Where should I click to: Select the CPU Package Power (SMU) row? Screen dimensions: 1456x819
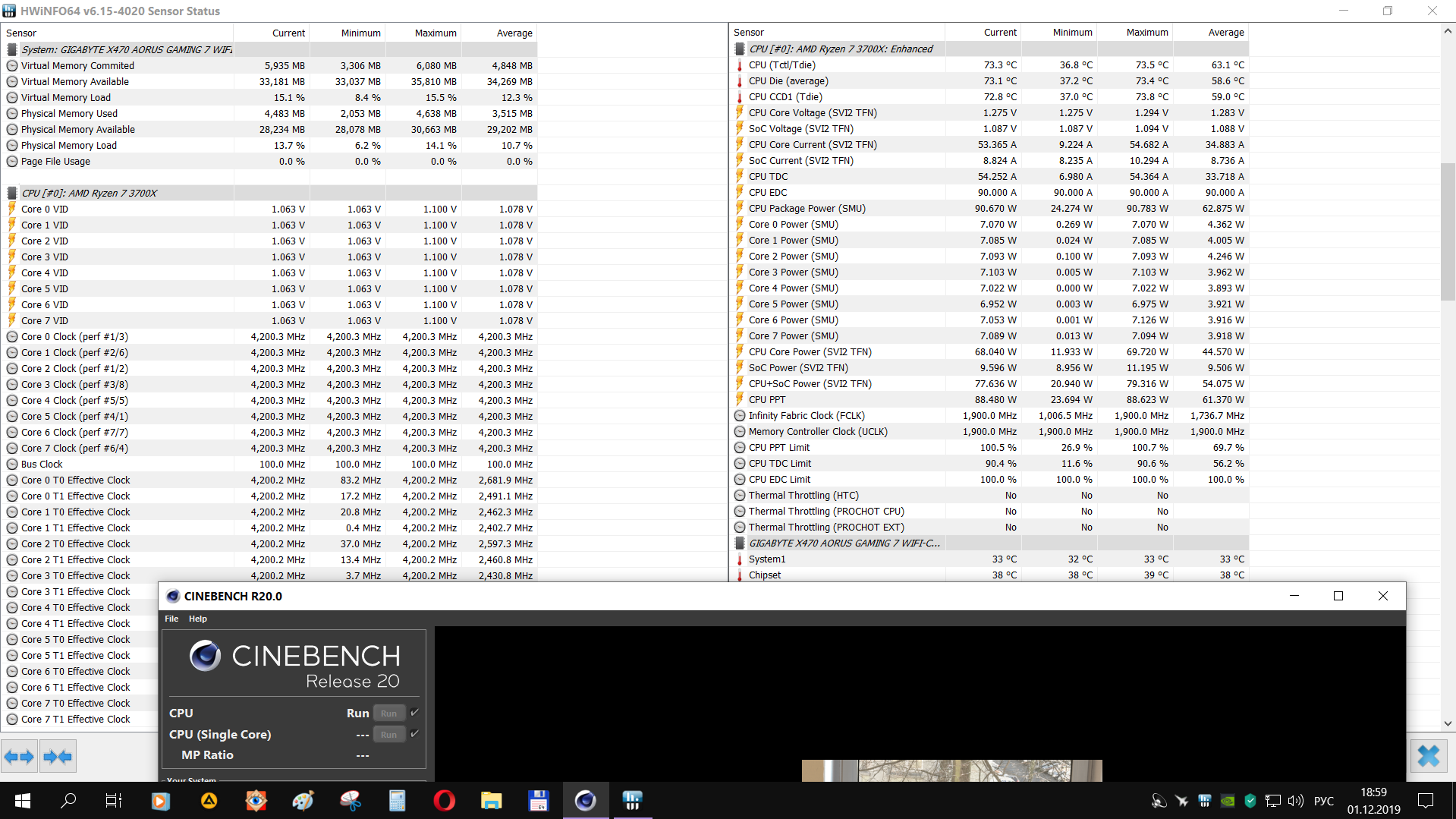pos(989,208)
